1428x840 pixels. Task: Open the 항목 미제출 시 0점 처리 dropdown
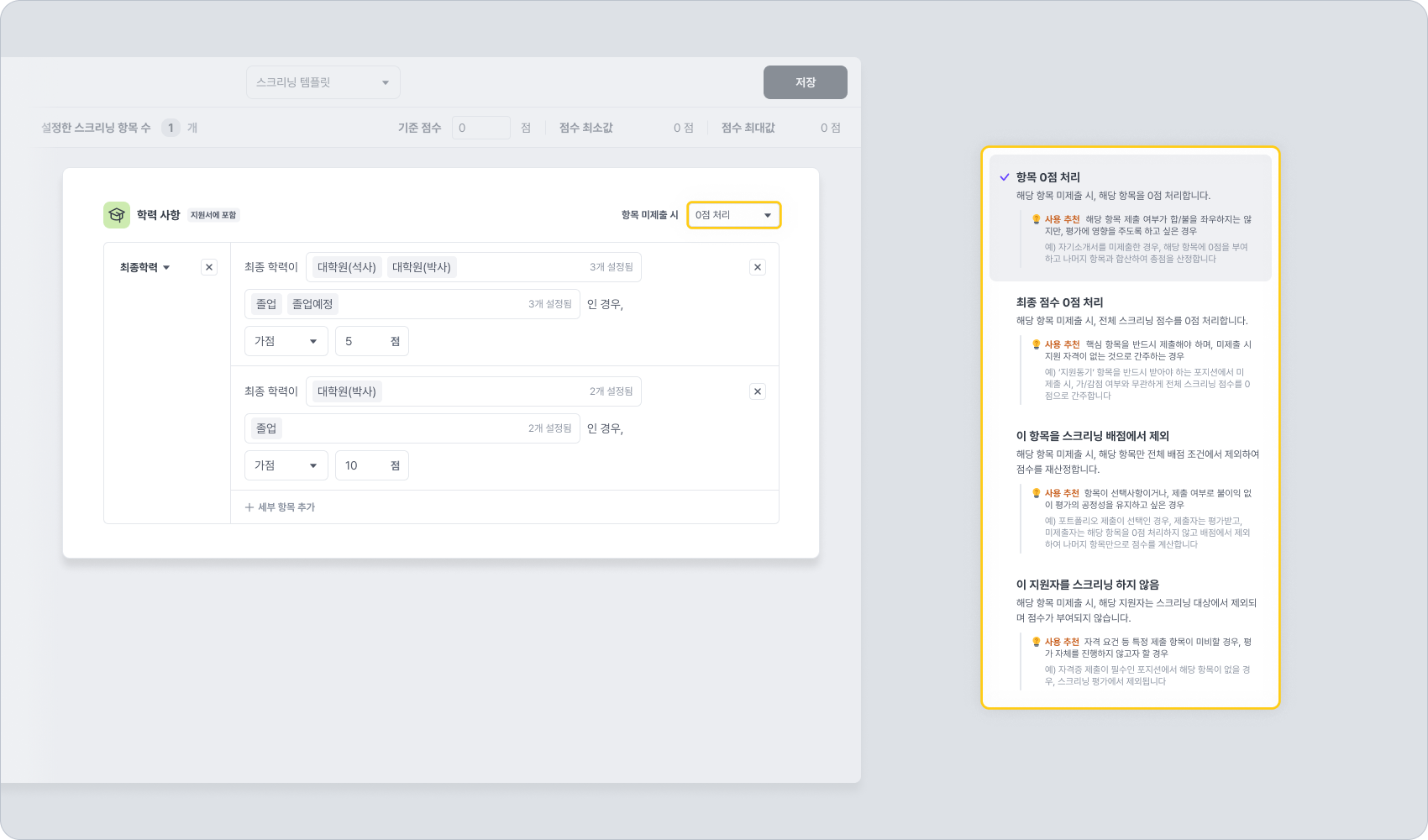click(733, 215)
